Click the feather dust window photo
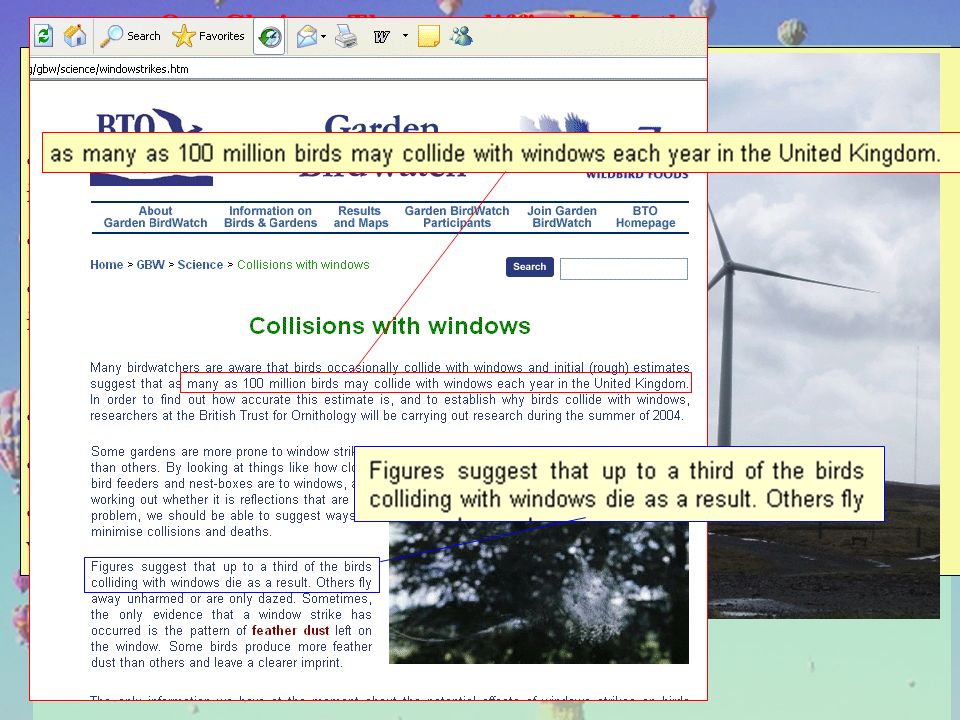The height and width of the screenshot is (720, 960). (539, 592)
